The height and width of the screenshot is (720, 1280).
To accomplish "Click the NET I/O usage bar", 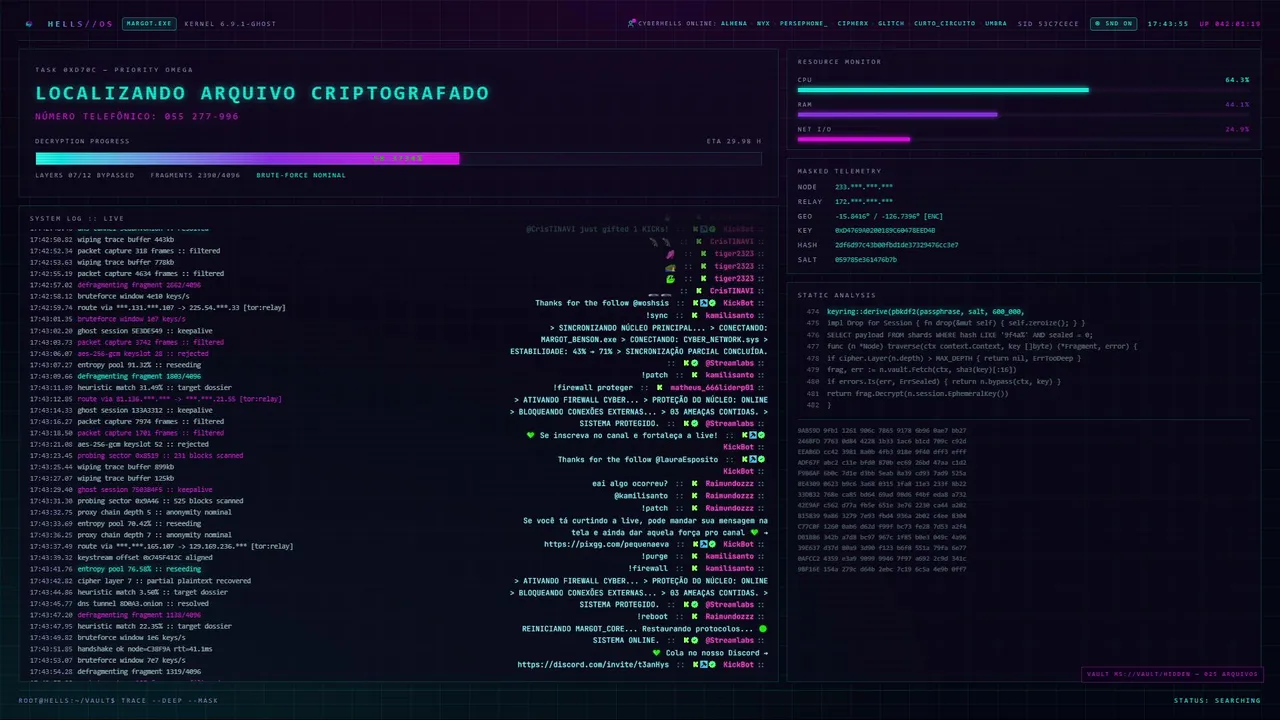I will click(x=1024, y=139).
